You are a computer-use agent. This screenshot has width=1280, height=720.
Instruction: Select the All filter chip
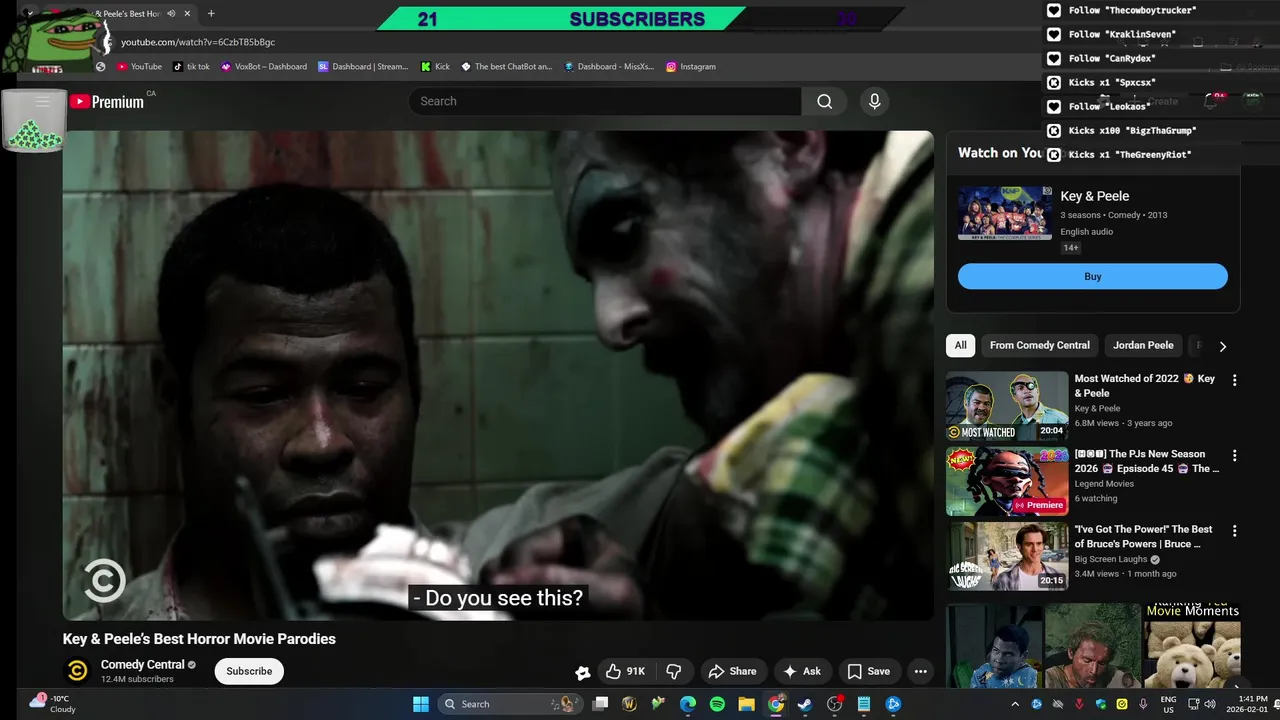960,345
